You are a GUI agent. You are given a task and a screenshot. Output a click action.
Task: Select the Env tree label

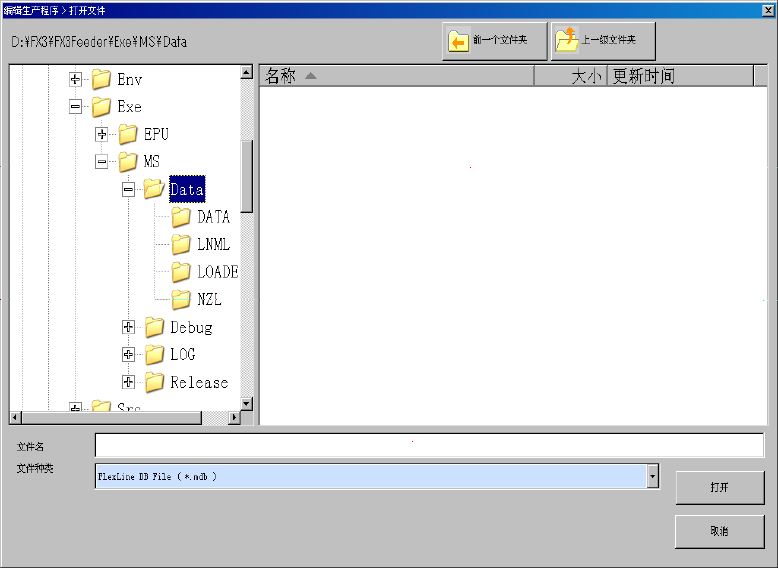pyautogui.click(x=130, y=79)
